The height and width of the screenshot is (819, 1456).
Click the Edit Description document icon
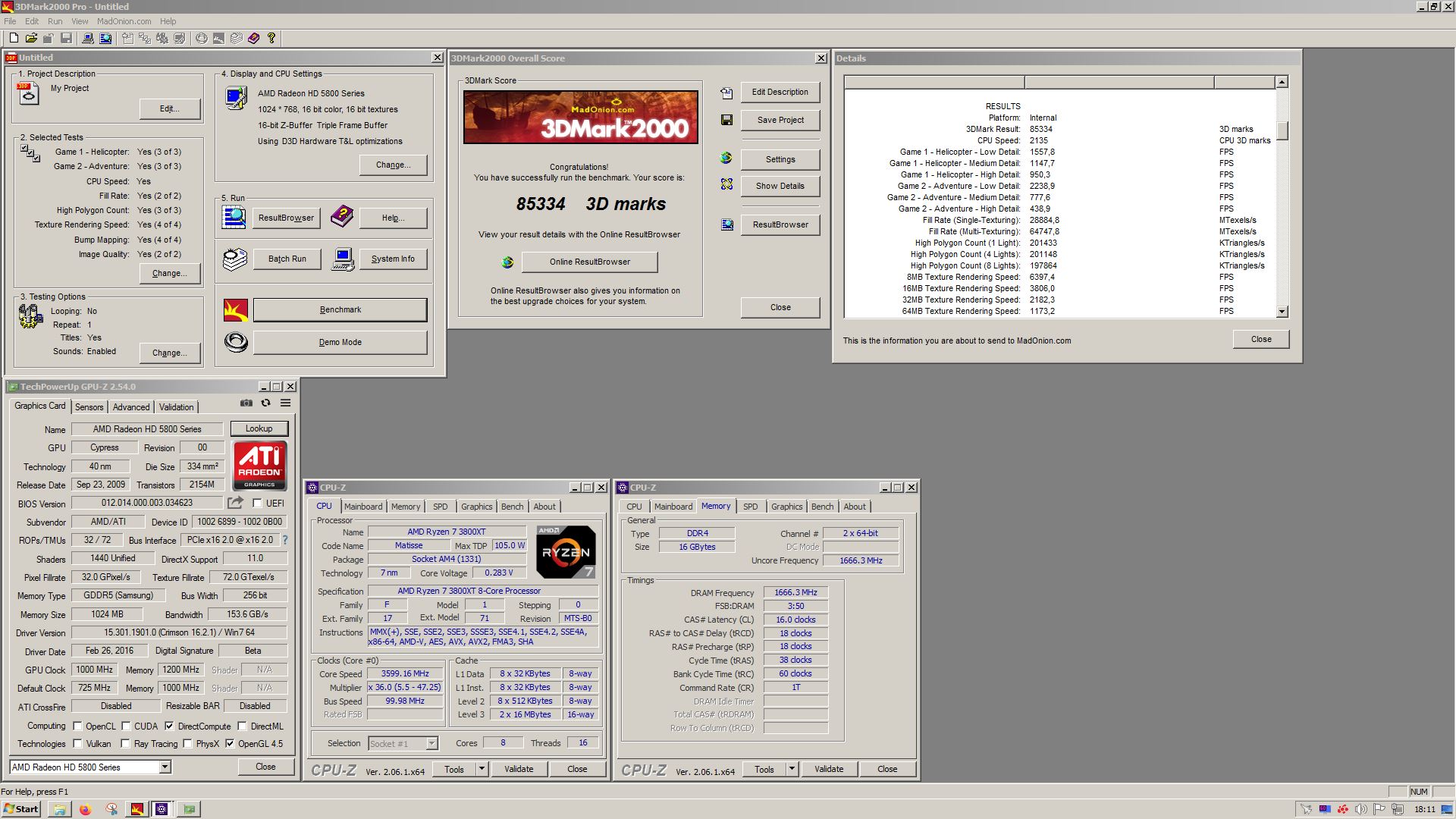(726, 93)
